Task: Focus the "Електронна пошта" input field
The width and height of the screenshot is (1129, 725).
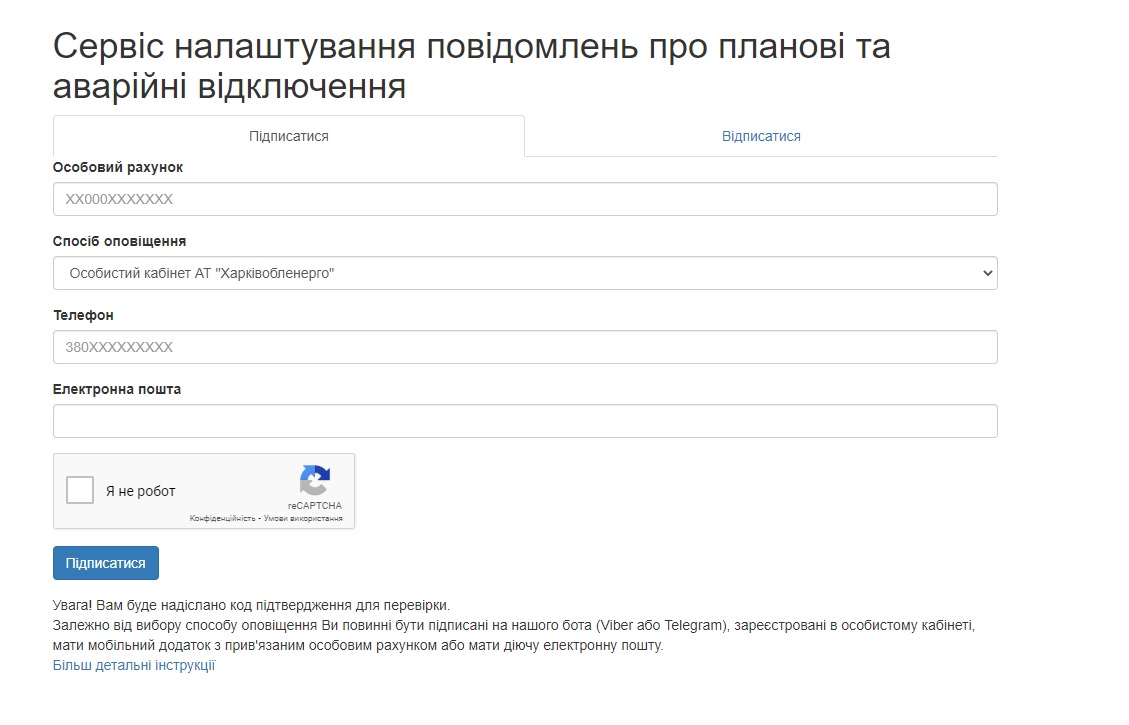Action: click(524, 421)
